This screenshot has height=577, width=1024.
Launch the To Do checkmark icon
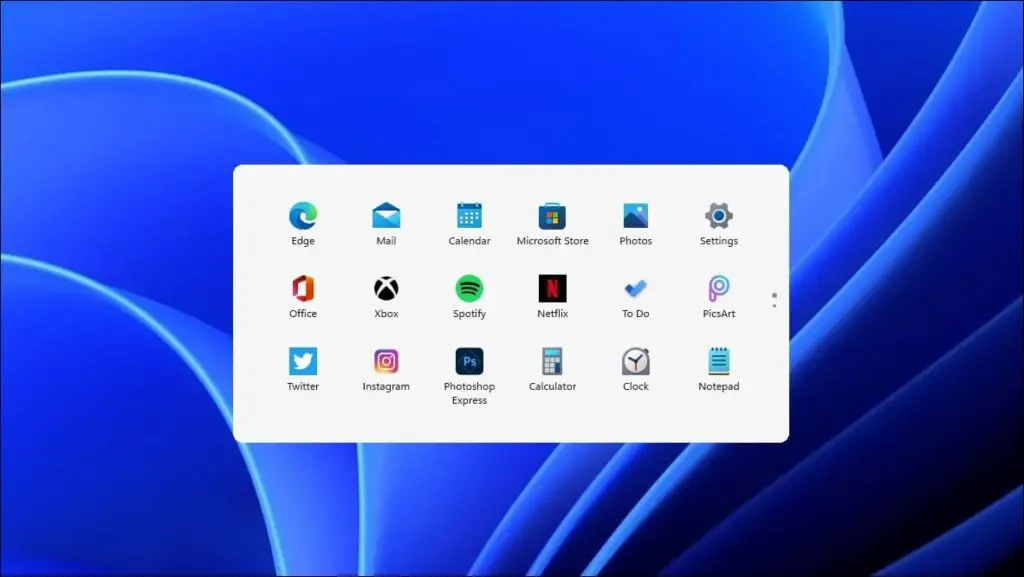pos(635,288)
